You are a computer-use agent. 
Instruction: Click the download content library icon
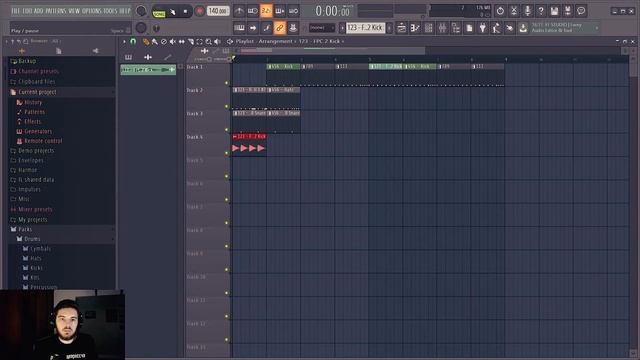[x=523, y=28]
